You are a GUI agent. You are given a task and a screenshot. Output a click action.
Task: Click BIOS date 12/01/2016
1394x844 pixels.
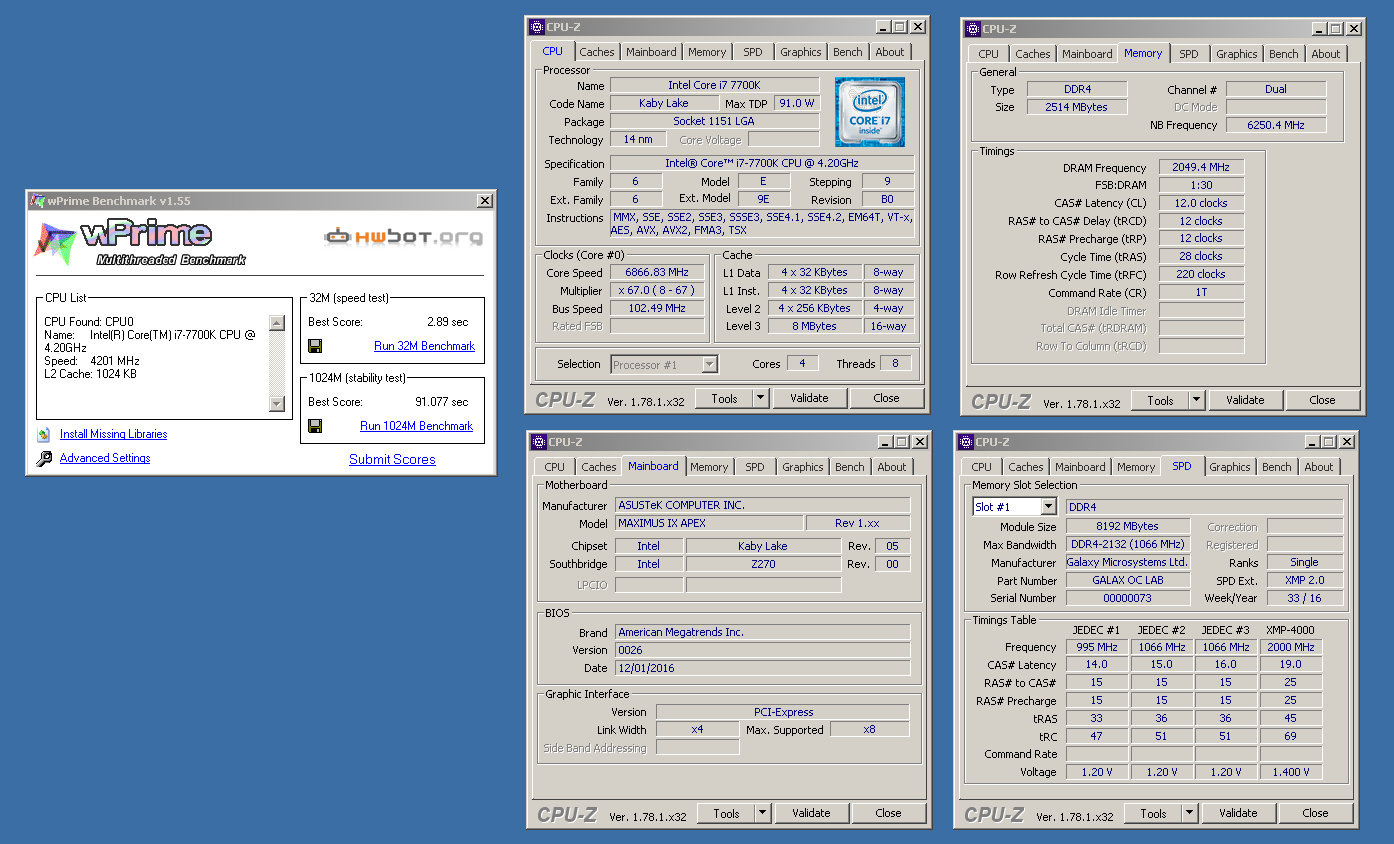point(762,668)
